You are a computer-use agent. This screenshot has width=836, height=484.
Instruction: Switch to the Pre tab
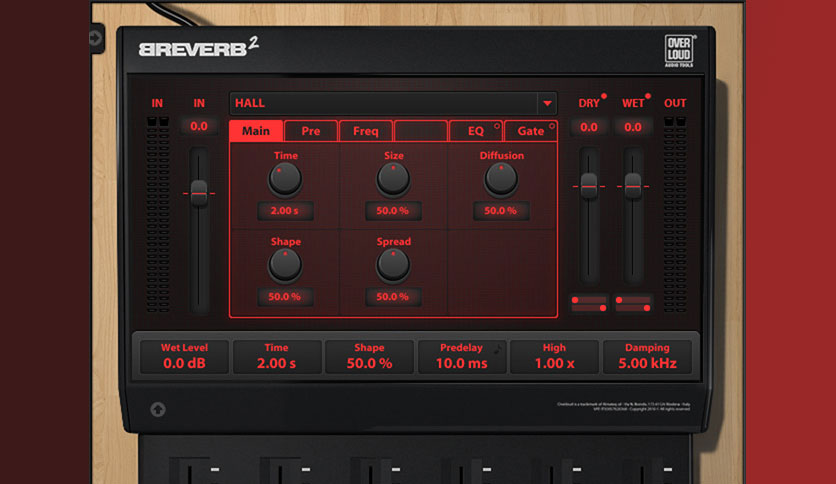point(311,131)
